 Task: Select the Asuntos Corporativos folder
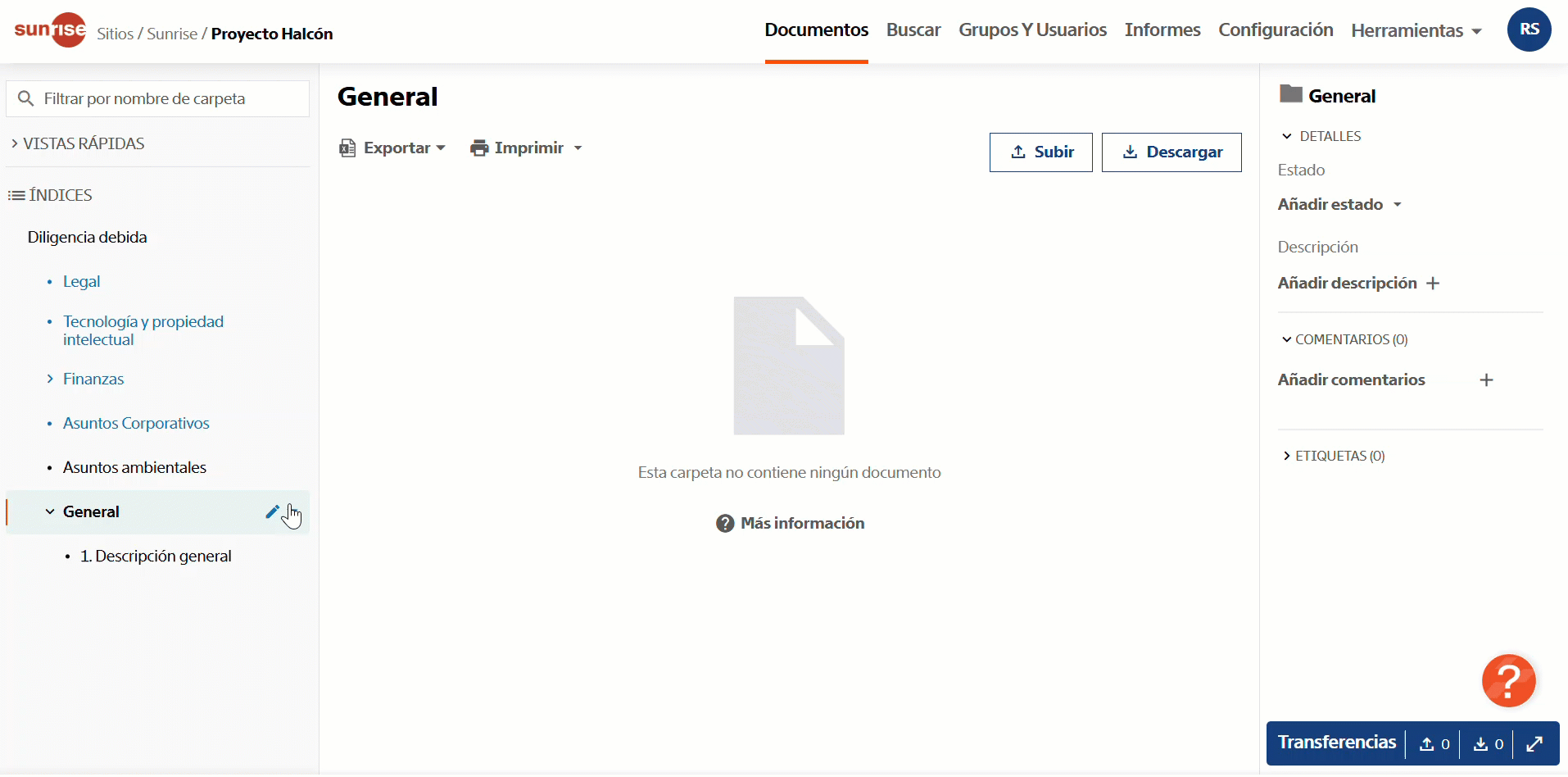coord(136,424)
